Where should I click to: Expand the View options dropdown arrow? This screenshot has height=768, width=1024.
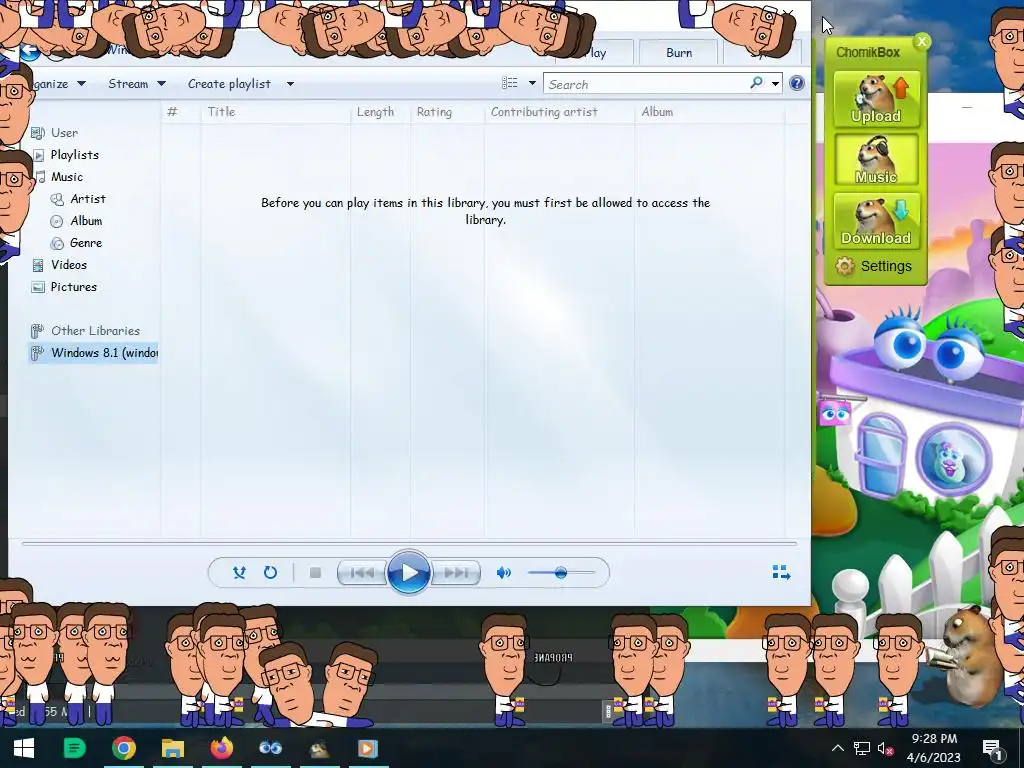click(x=532, y=83)
